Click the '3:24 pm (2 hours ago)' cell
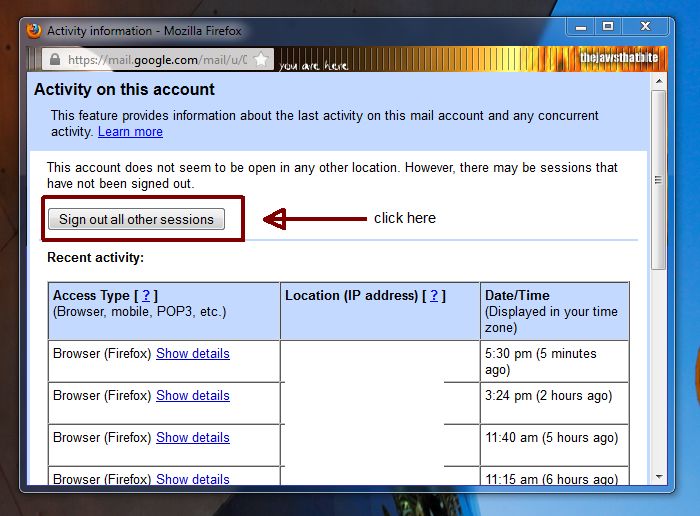The width and height of the screenshot is (700, 516). (554, 403)
